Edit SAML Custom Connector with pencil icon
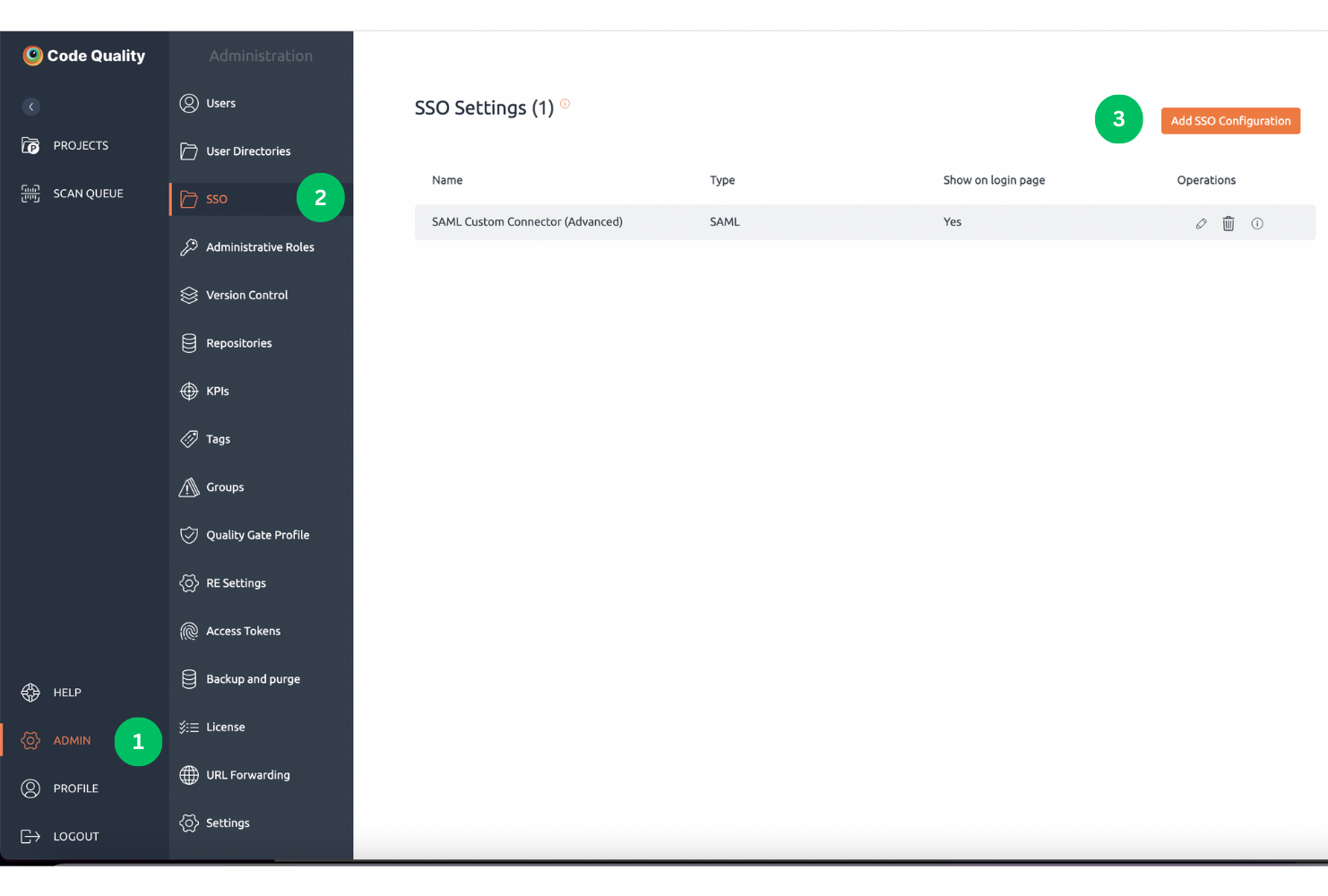Image resolution: width=1328 pixels, height=896 pixels. [1201, 223]
